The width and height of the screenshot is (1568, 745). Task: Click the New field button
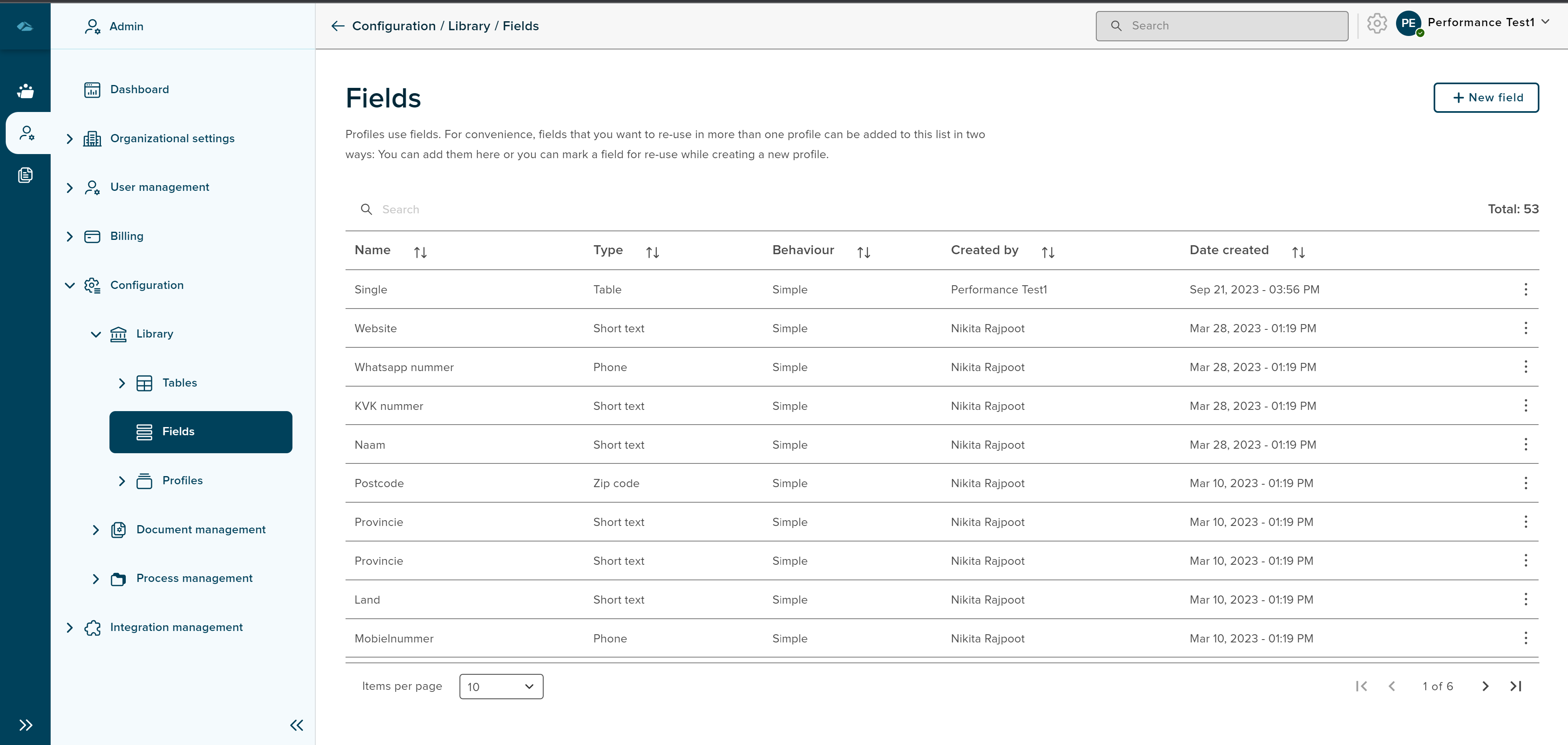click(x=1486, y=97)
